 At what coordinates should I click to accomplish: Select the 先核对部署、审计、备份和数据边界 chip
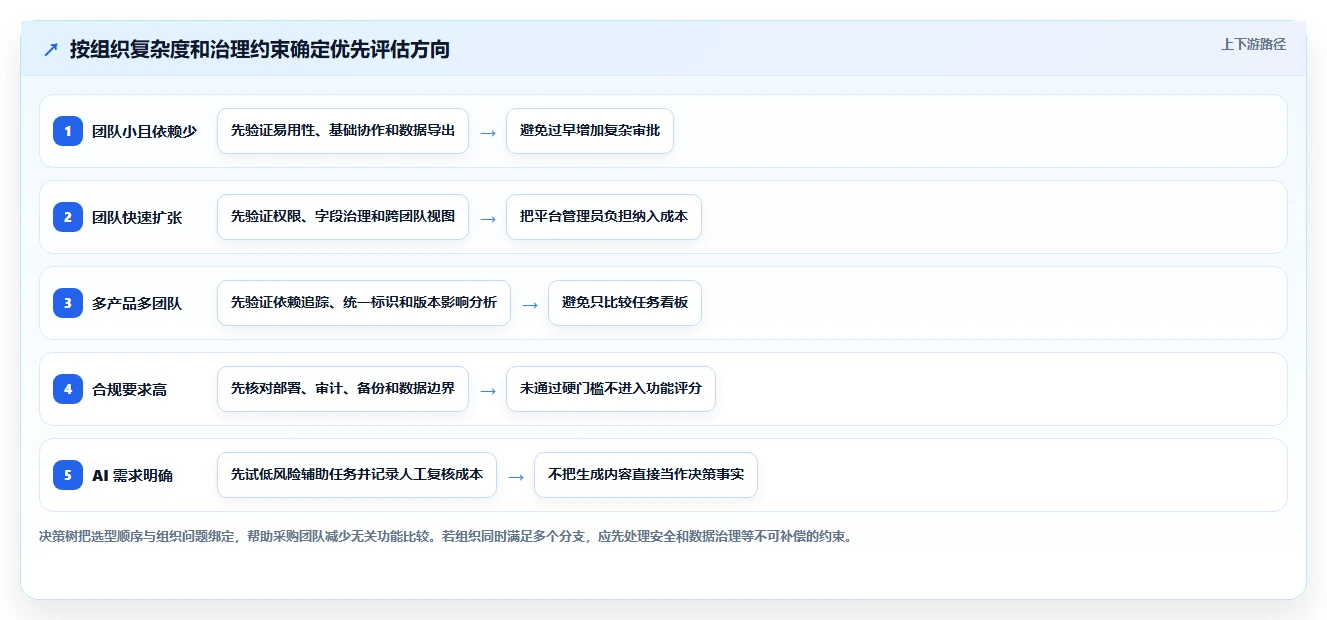(x=343, y=389)
